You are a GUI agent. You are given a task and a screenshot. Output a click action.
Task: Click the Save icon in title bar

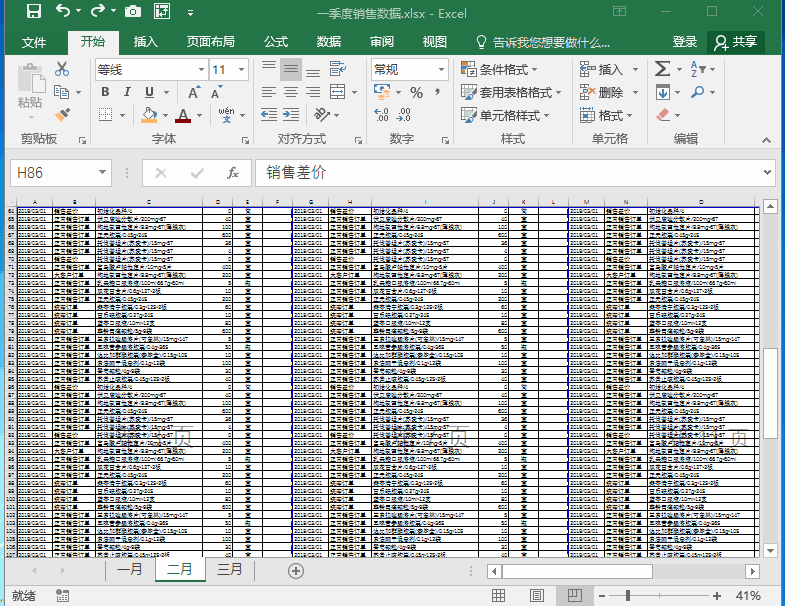(x=33, y=13)
